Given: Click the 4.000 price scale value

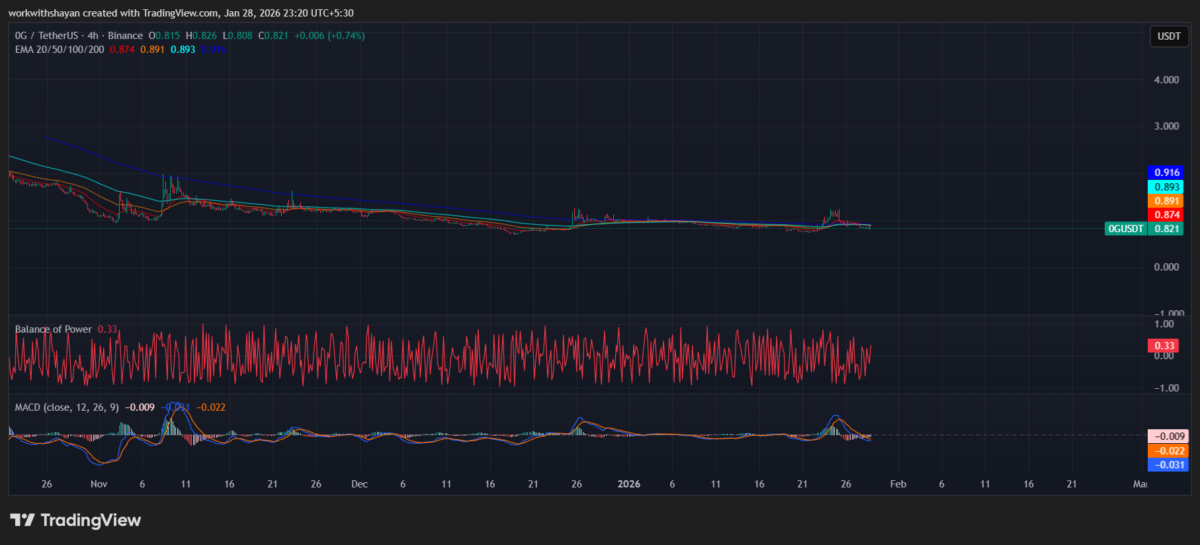Looking at the screenshot, I should [x=1167, y=80].
